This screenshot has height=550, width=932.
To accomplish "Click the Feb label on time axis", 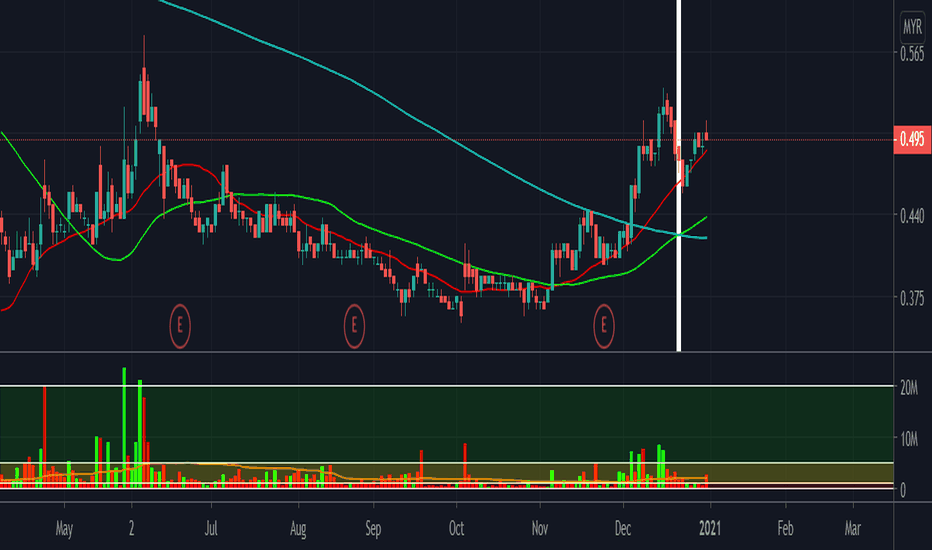I will (785, 528).
